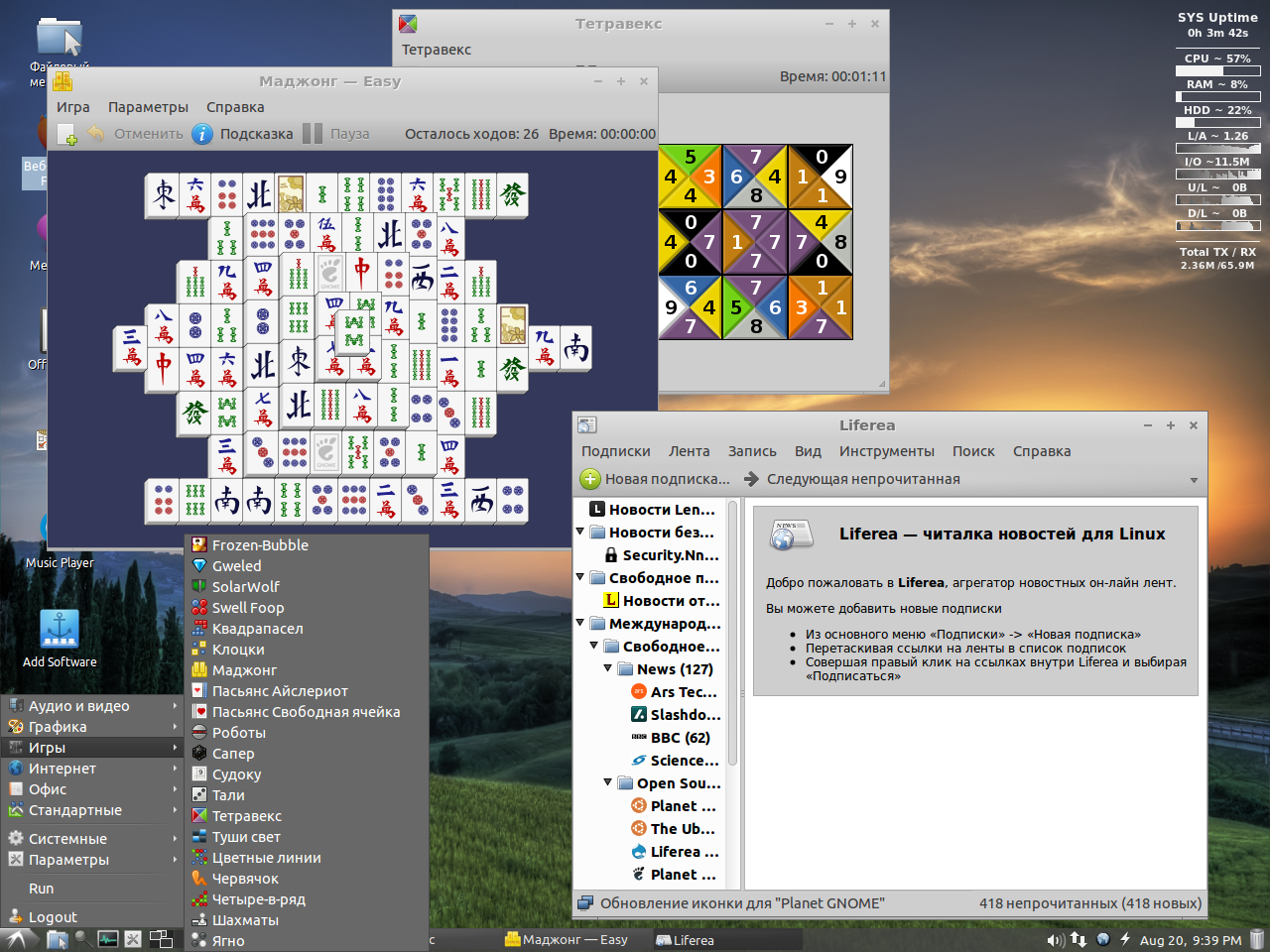Click the Следующая непрочитанная arrow icon

[751, 479]
